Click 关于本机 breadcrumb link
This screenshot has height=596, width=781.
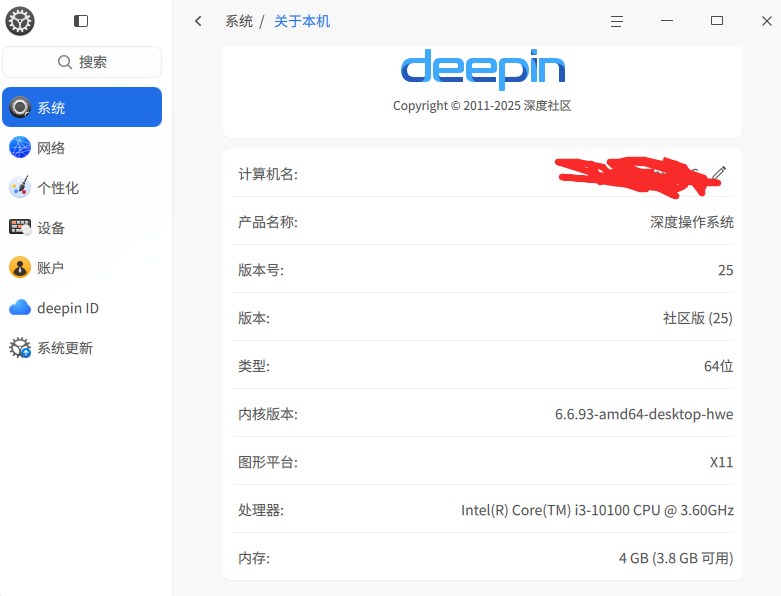302,21
